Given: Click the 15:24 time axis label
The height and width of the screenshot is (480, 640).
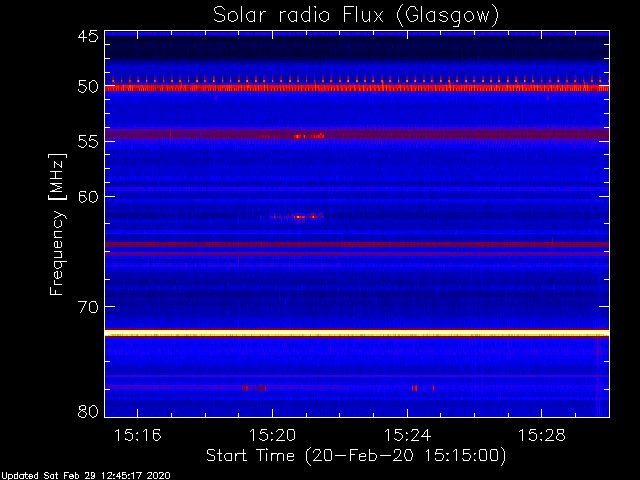Looking at the screenshot, I should [407, 436].
